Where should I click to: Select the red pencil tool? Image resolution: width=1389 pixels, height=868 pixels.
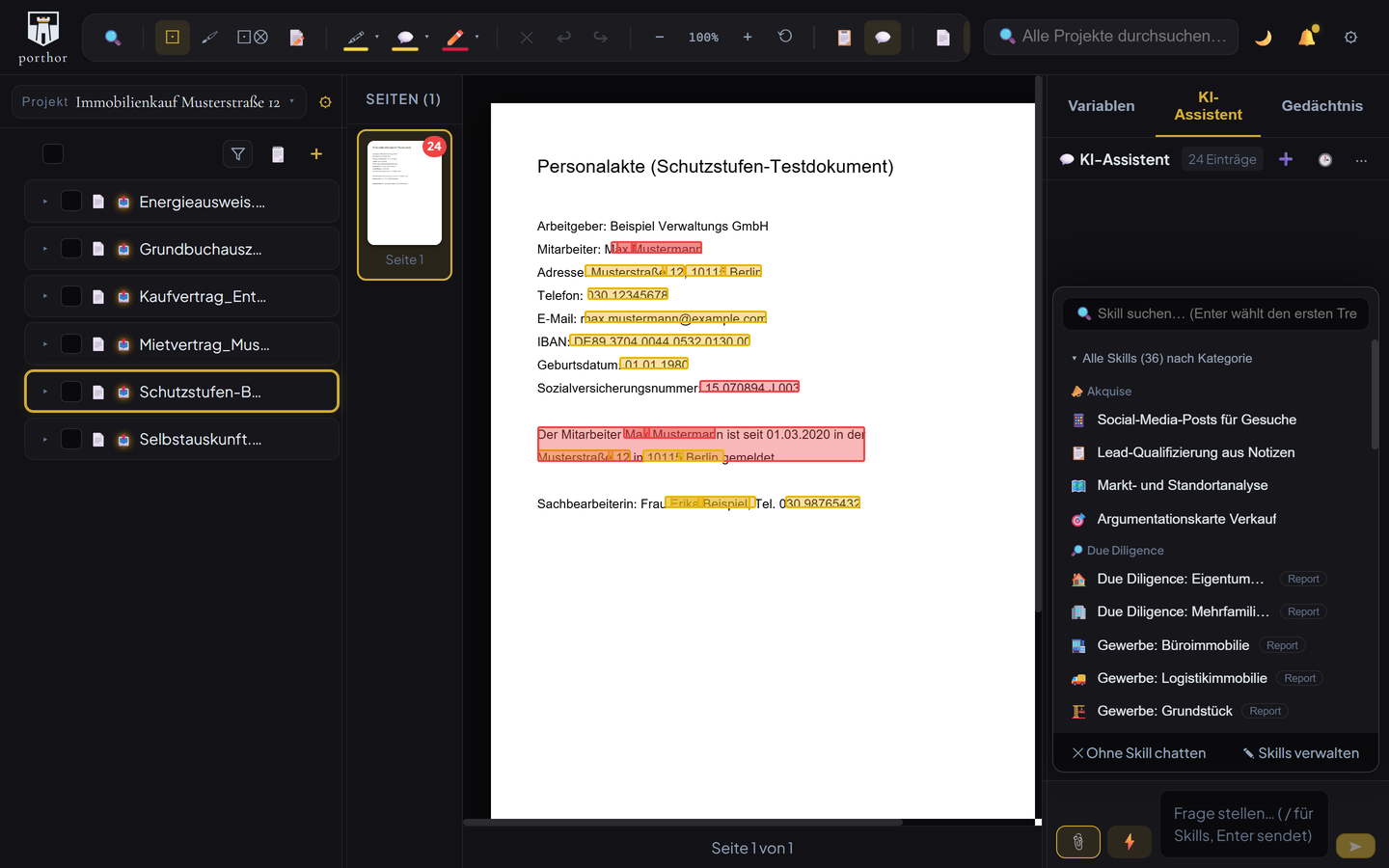[x=455, y=38]
